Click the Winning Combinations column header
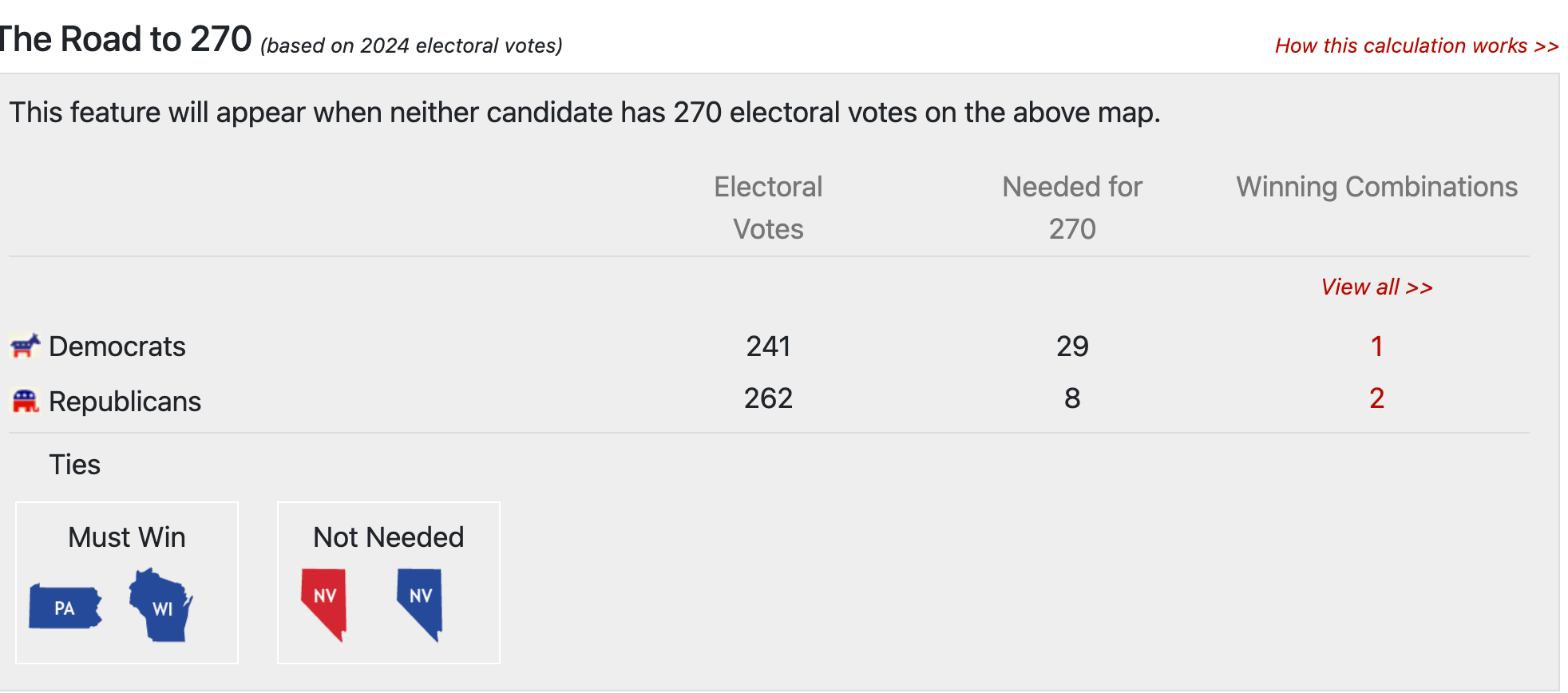 click(1376, 187)
